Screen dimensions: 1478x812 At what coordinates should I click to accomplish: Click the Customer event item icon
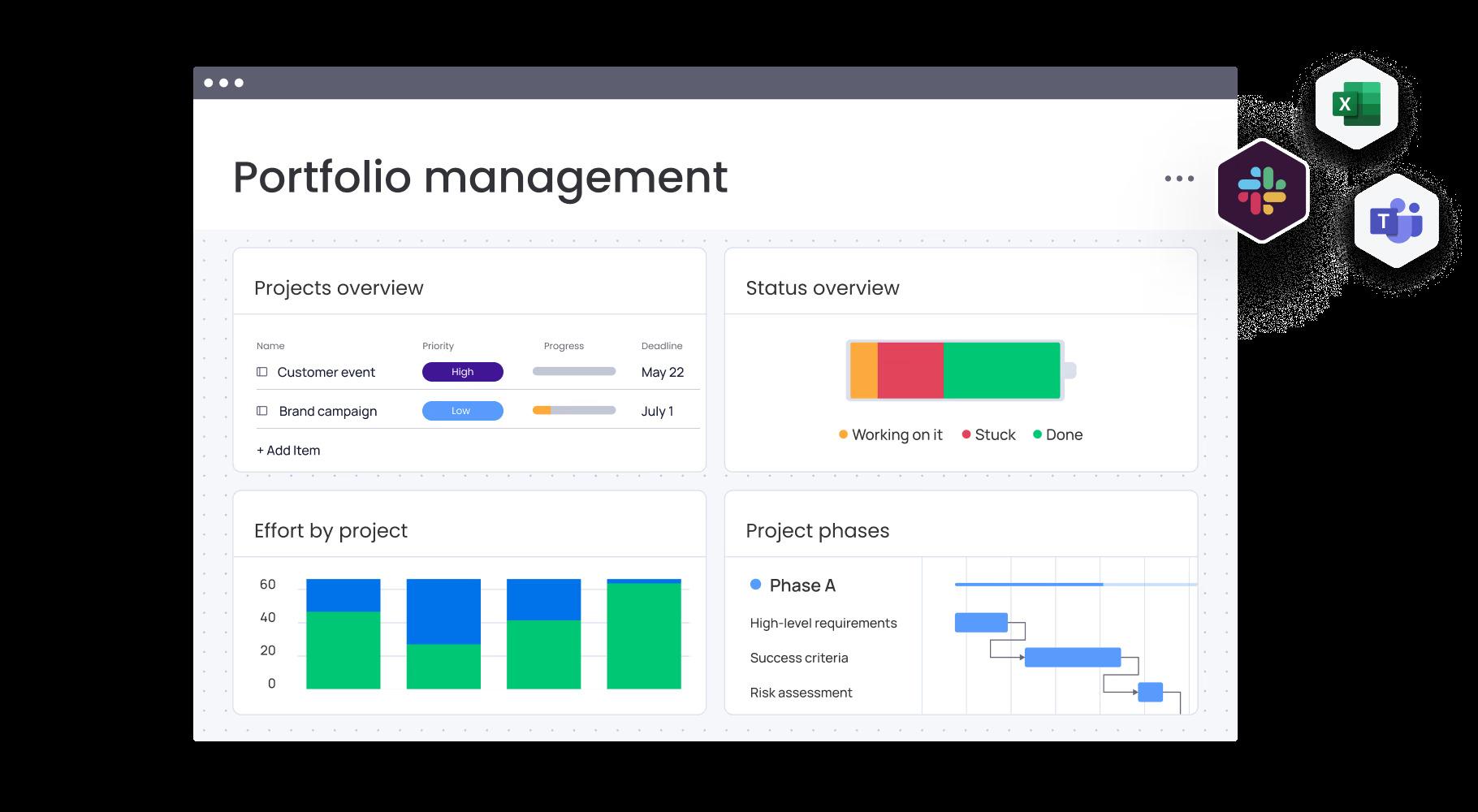(261, 371)
